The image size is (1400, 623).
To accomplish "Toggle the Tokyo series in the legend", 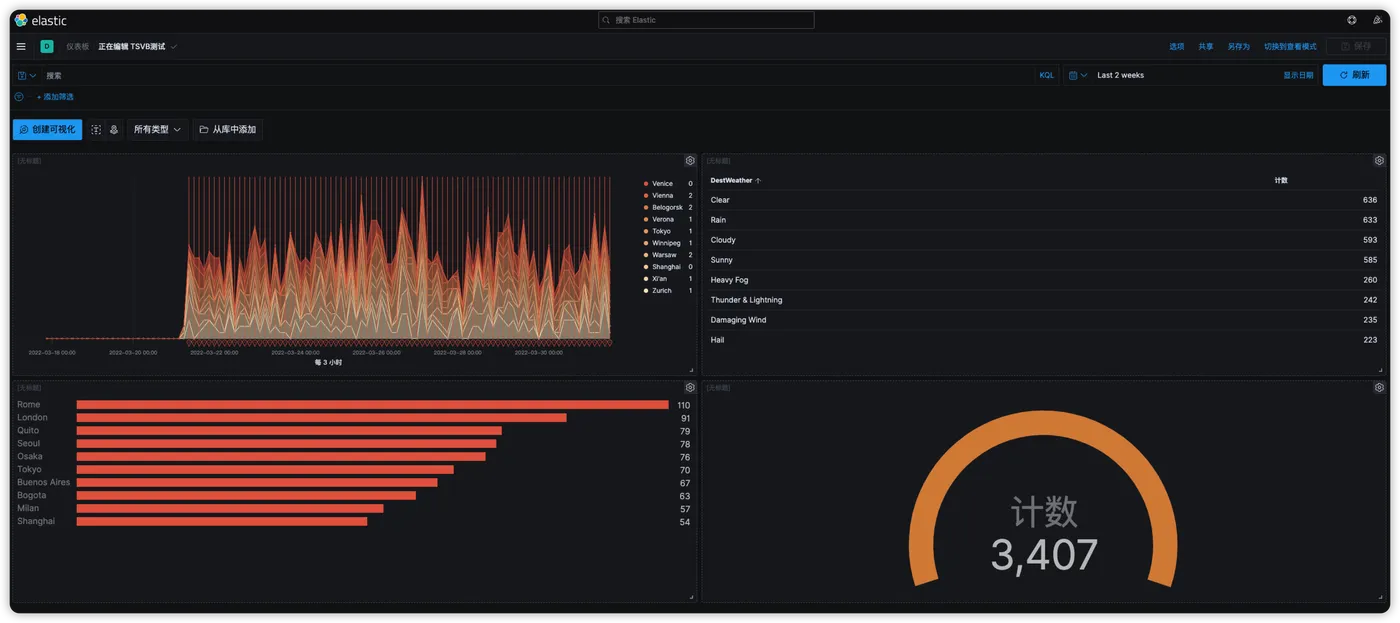I will pyautogui.click(x=661, y=231).
